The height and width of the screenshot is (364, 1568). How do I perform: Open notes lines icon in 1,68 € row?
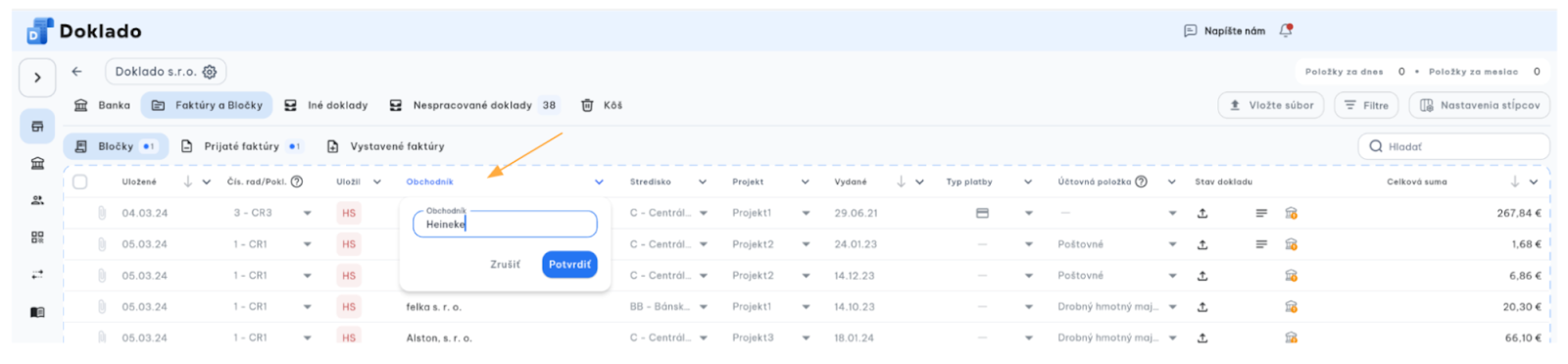(1261, 244)
